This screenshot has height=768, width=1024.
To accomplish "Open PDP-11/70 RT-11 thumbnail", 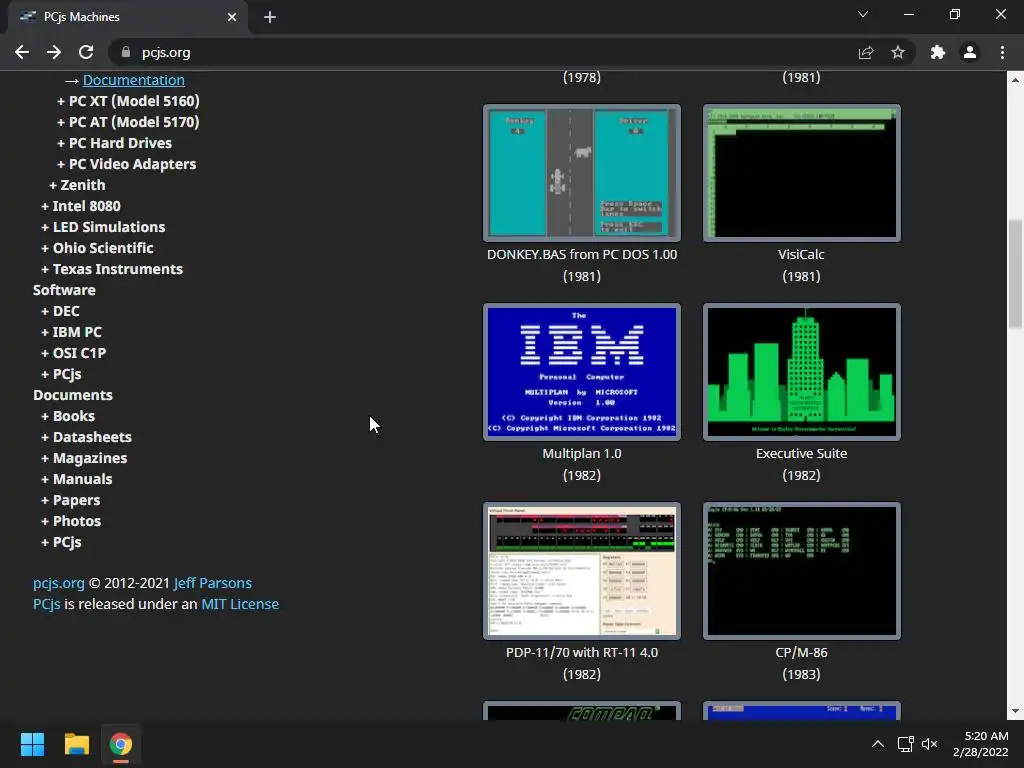I will 582,571.
